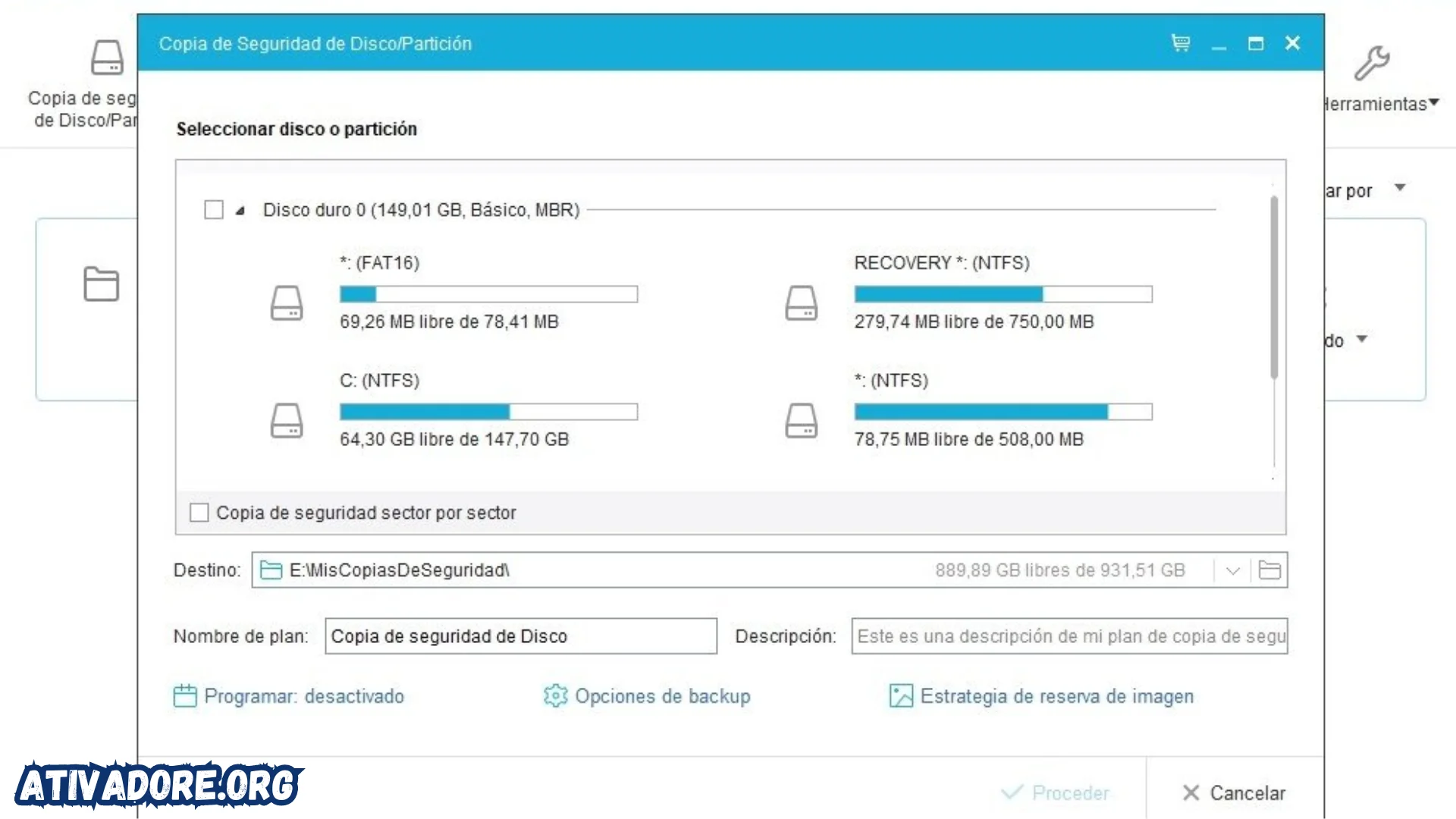Enable Copia de seguridad sector por sector
This screenshot has width=1456, height=819.
pos(199,513)
